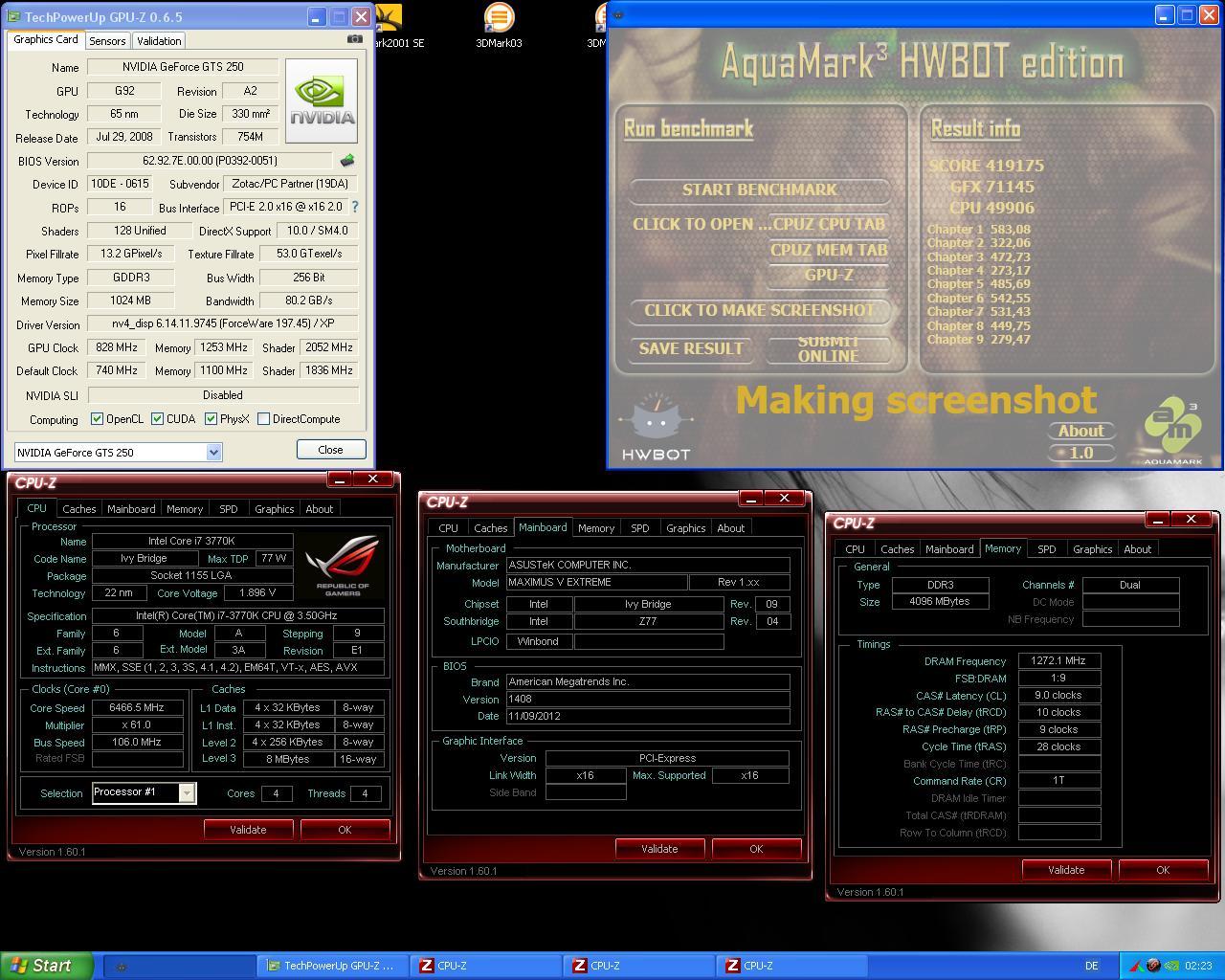Click the Core Voltage value 1.896 V
This screenshot has width=1225, height=980.
(x=258, y=593)
